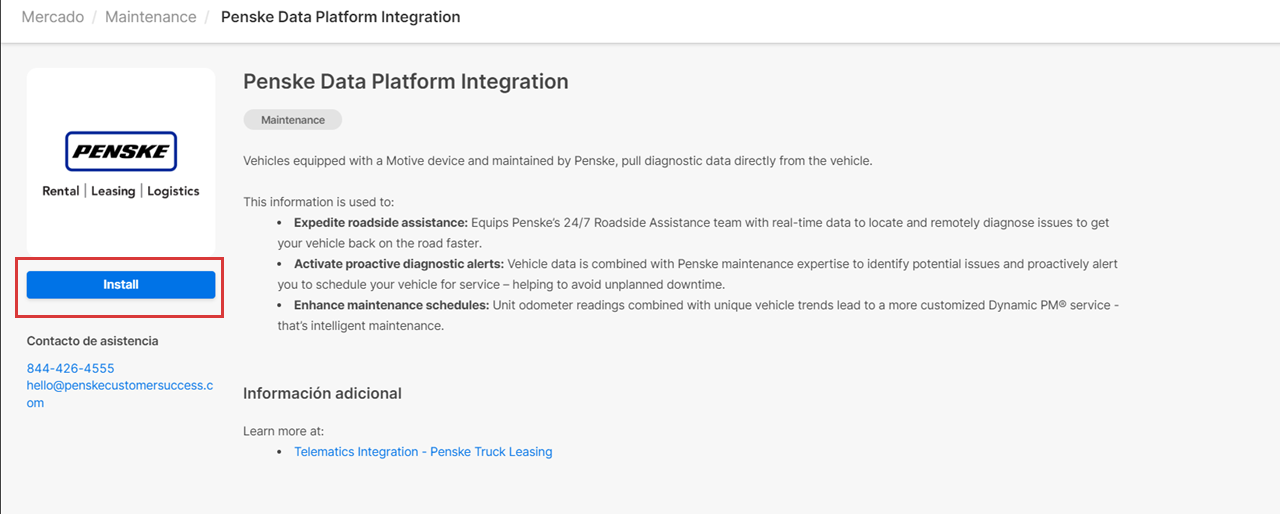This screenshot has width=1280, height=514.
Task: Go to Mercado in the breadcrumb
Action: coord(52,17)
